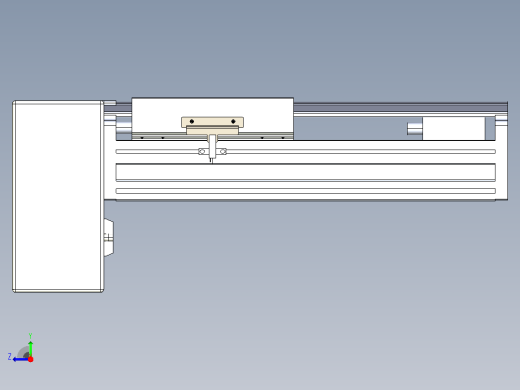The height and width of the screenshot is (390, 520).
Task: Select the large motor housing box
Action: click(58, 196)
